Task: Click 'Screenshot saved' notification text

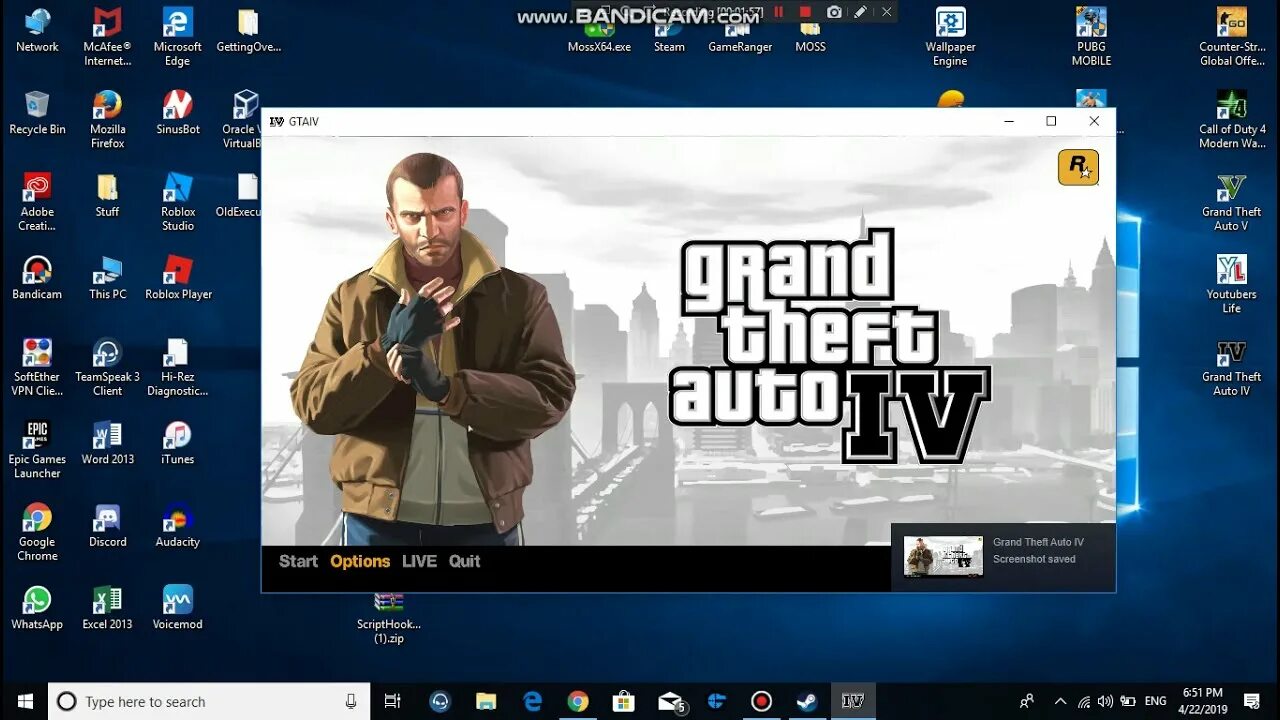Action: point(1034,559)
